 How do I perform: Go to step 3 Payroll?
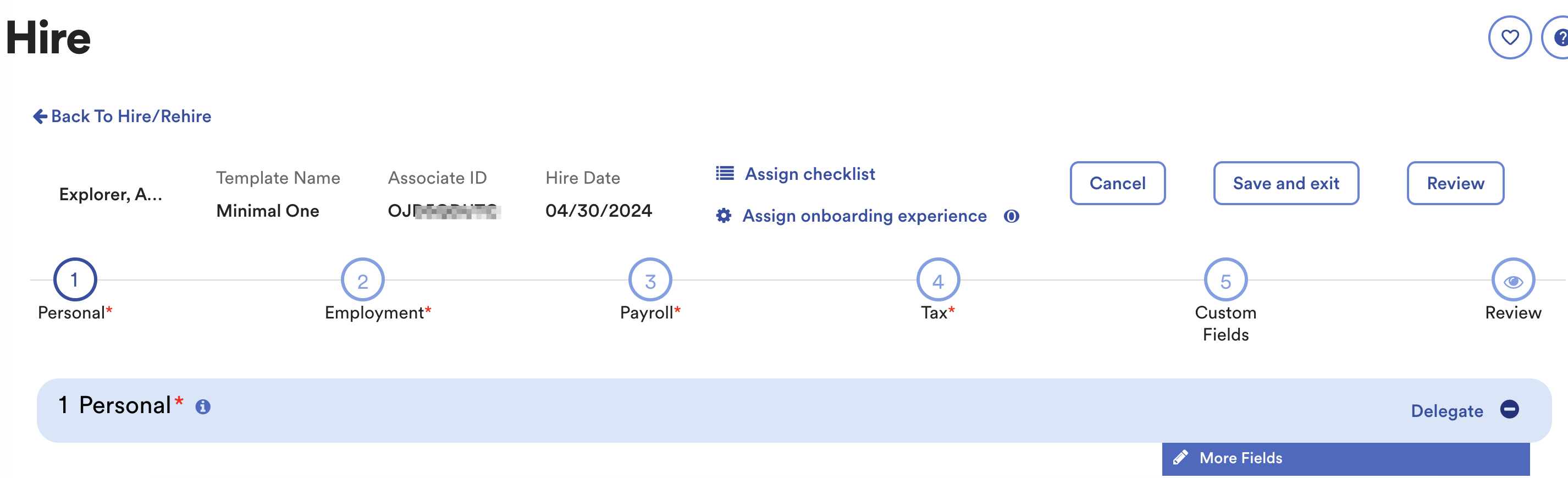tap(650, 280)
